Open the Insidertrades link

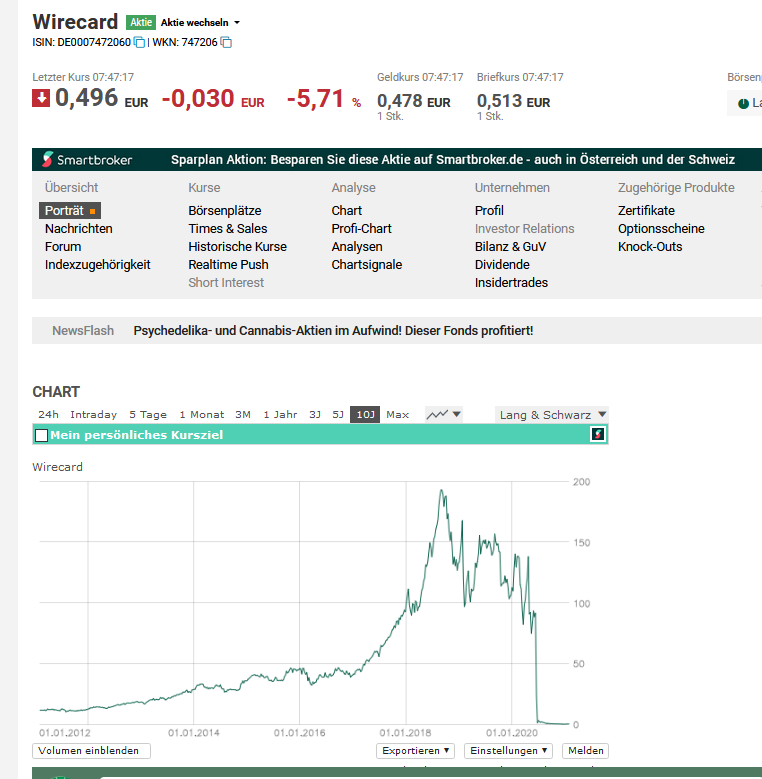(511, 282)
